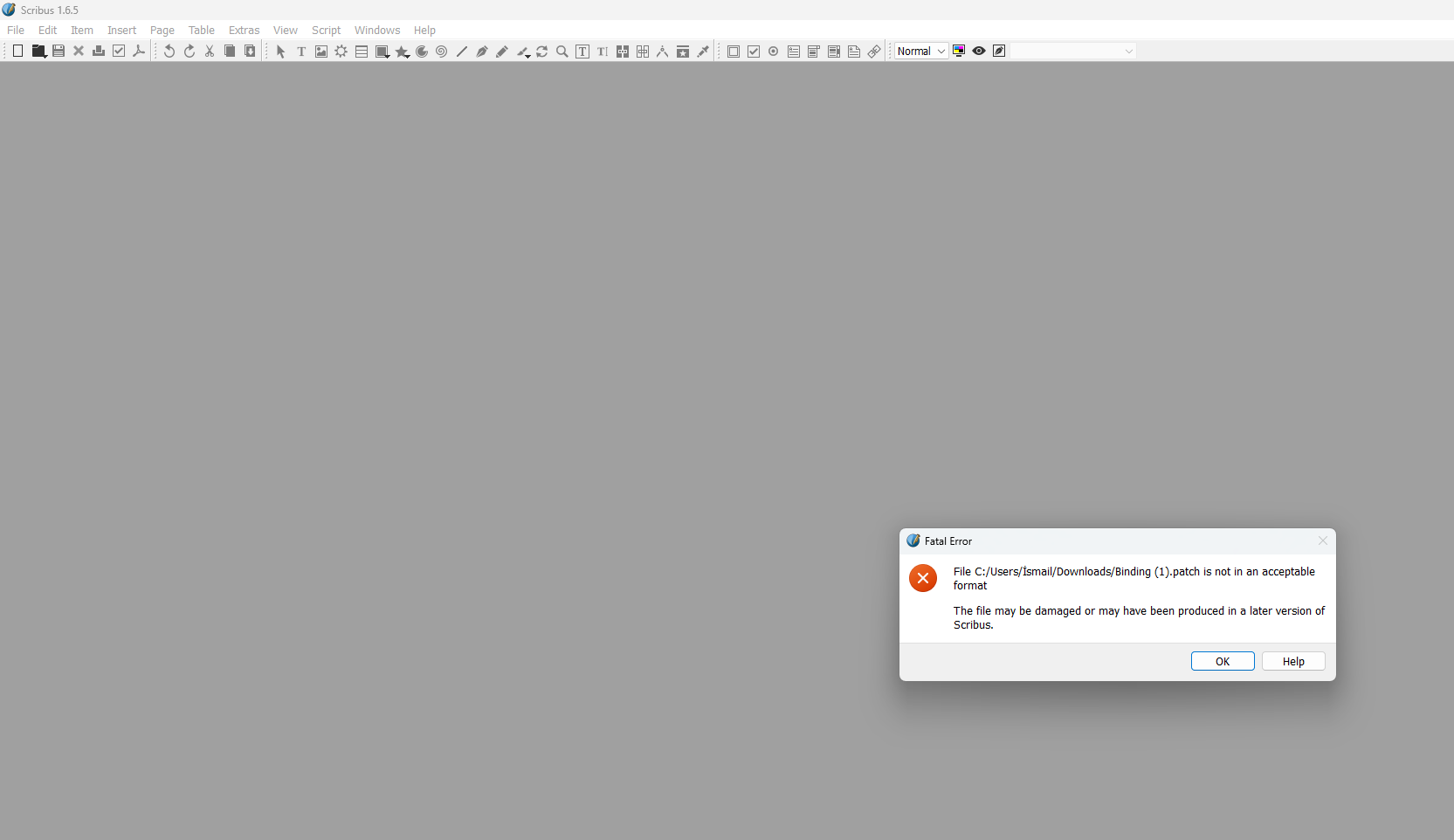This screenshot has height=840, width=1454.
Task: Toggle Preview Mode eye icon
Action: 979,52
